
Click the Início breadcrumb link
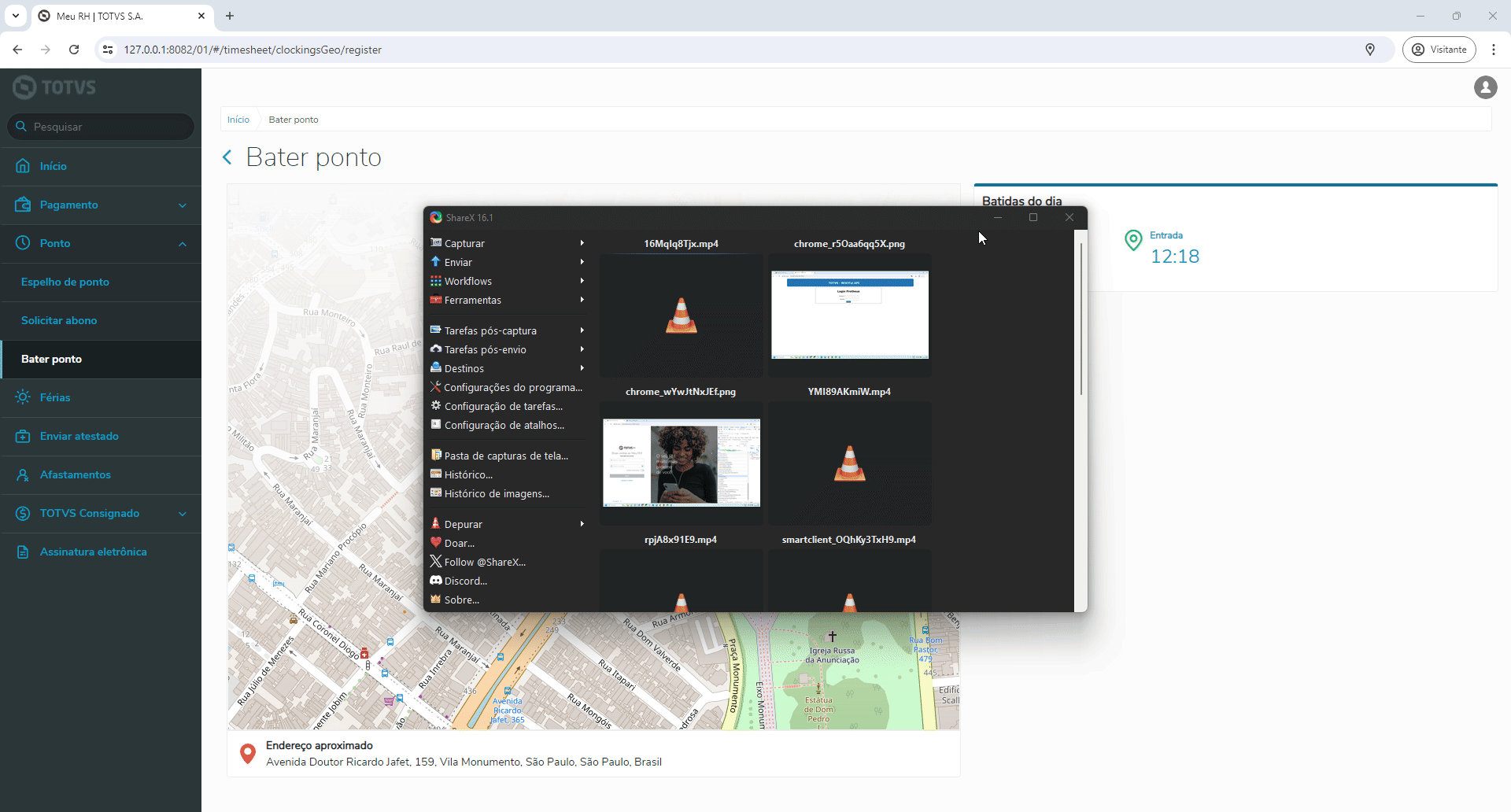coord(238,120)
